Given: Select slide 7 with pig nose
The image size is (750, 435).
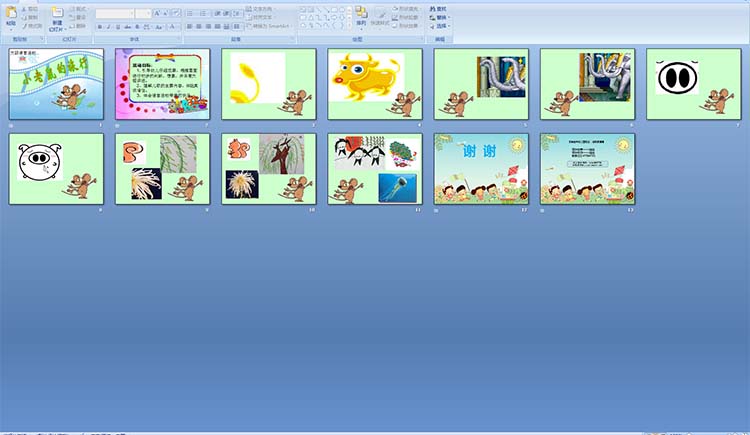Looking at the screenshot, I should 694,84.
